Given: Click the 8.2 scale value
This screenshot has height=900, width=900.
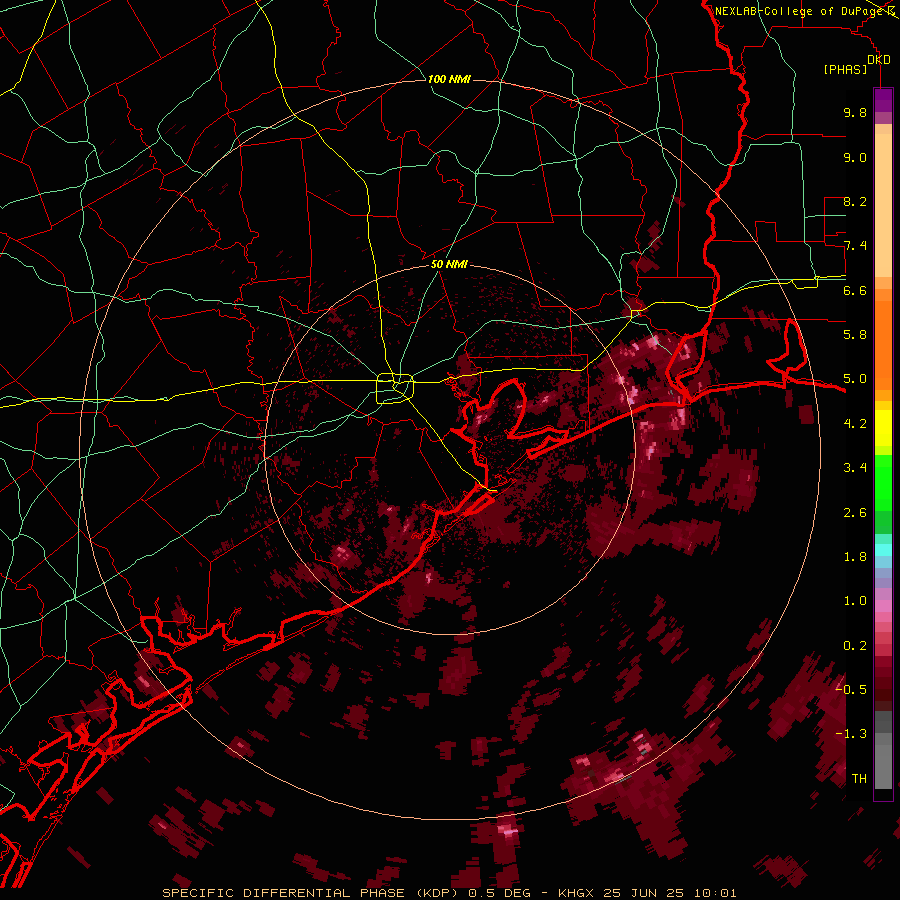Looking at the screenshot, I should point(855,201).
